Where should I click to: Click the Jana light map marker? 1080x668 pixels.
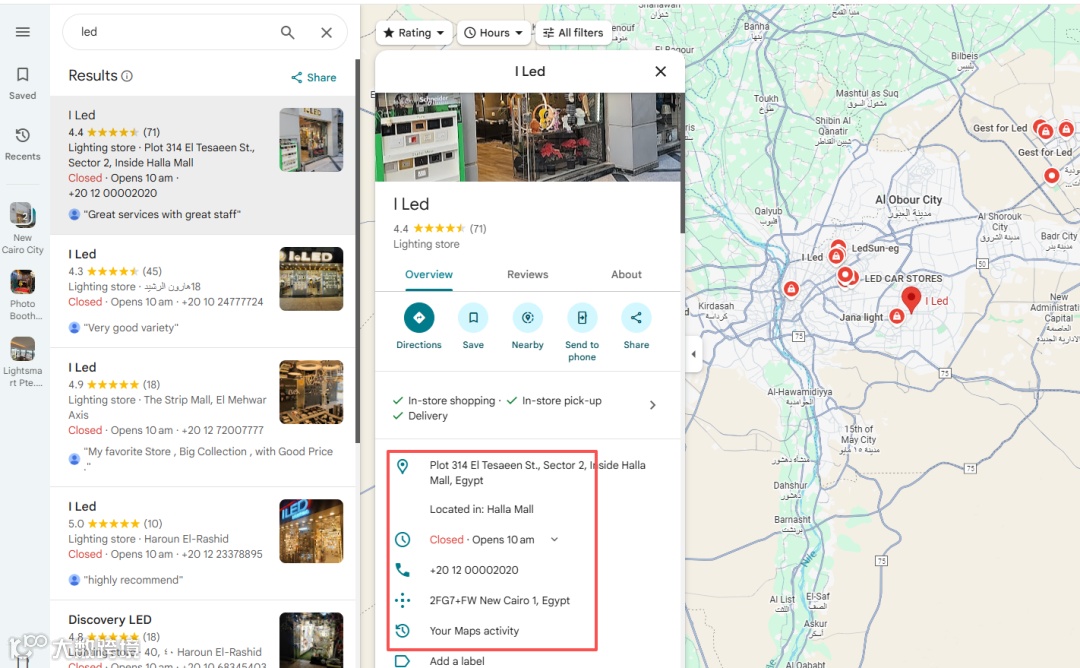896,316
